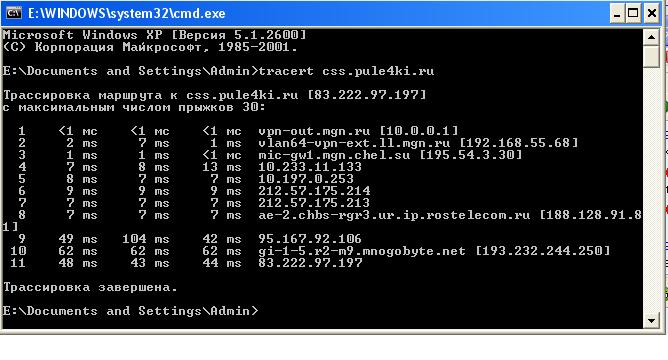Click the vertical scrollbar thumb
Viewport: 668px width, 360px height.
(651, 57)
